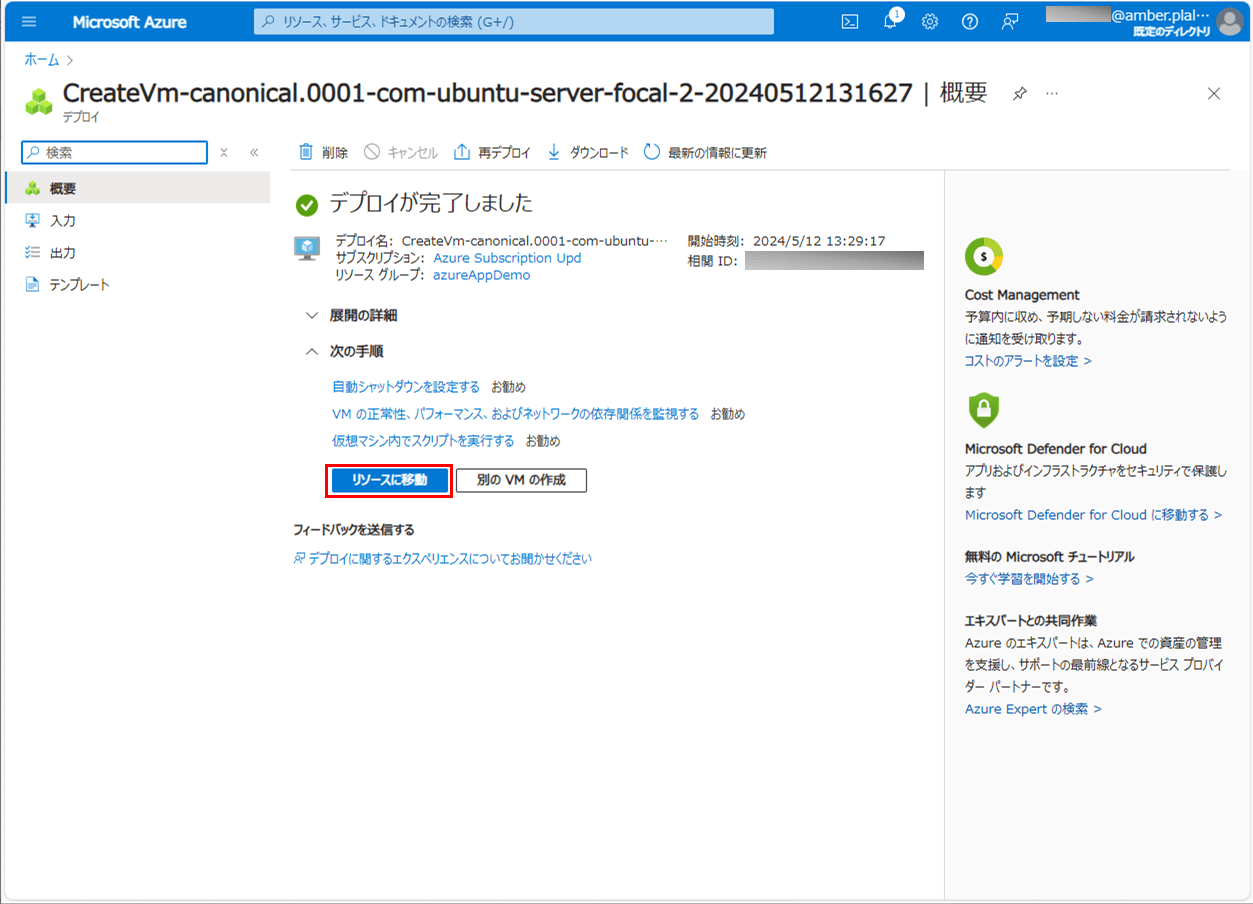Open Microsoft Defender for Cloud に移動する link

click(x=1093, y=515)
